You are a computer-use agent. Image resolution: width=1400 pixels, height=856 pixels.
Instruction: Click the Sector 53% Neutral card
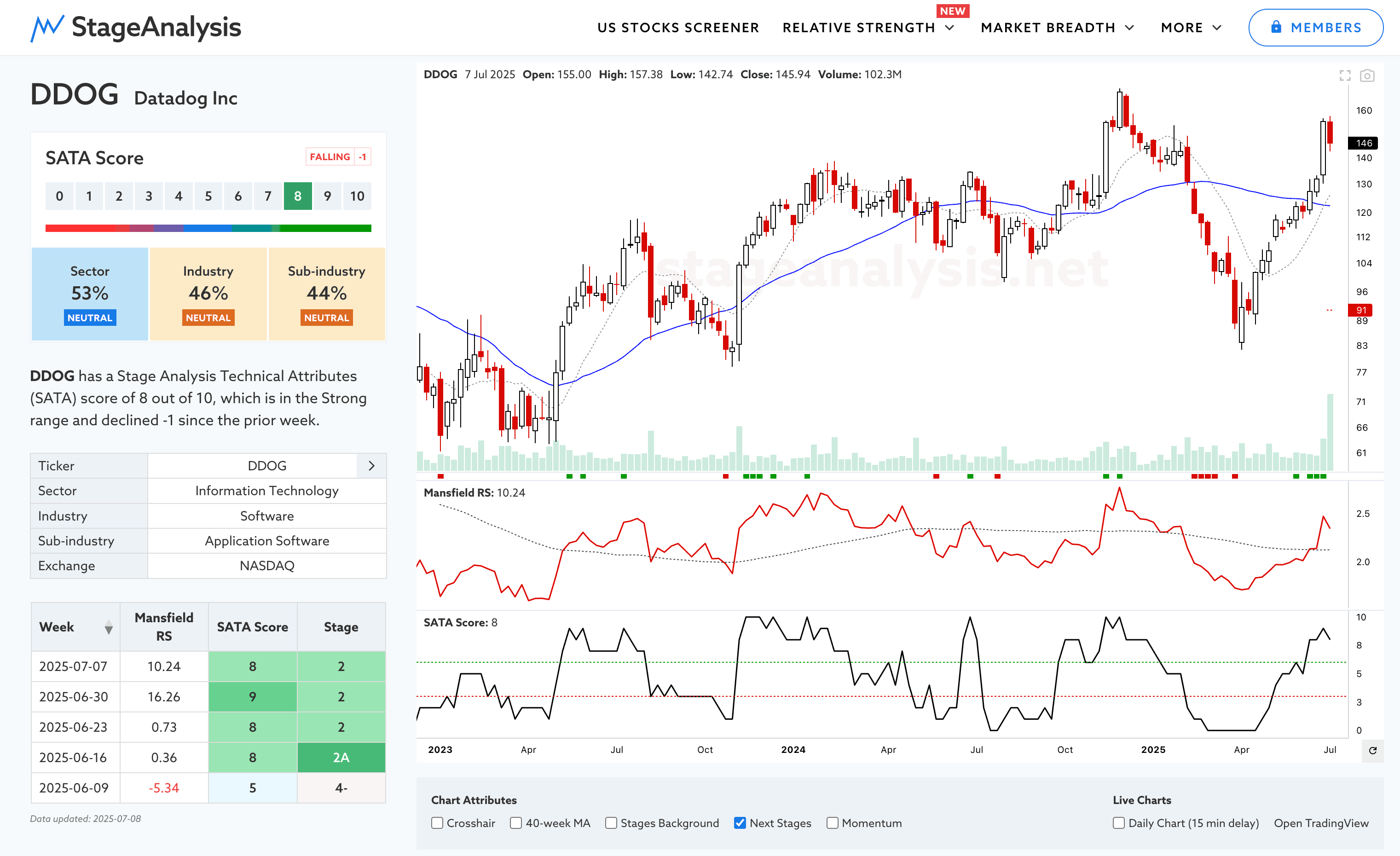pyautogui.click(x=90, y=294)
